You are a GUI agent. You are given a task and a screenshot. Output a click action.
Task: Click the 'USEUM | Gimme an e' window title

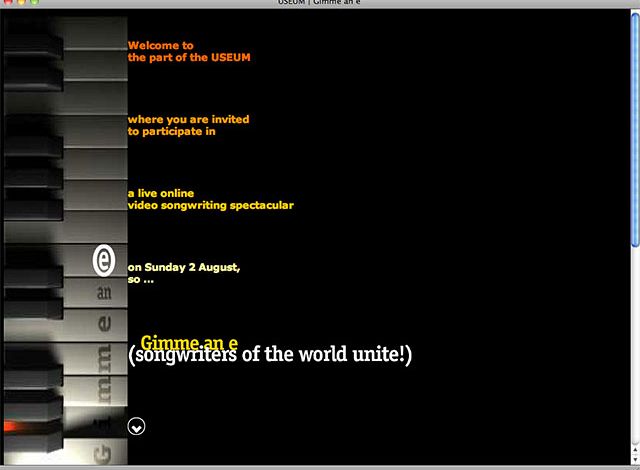320,3
